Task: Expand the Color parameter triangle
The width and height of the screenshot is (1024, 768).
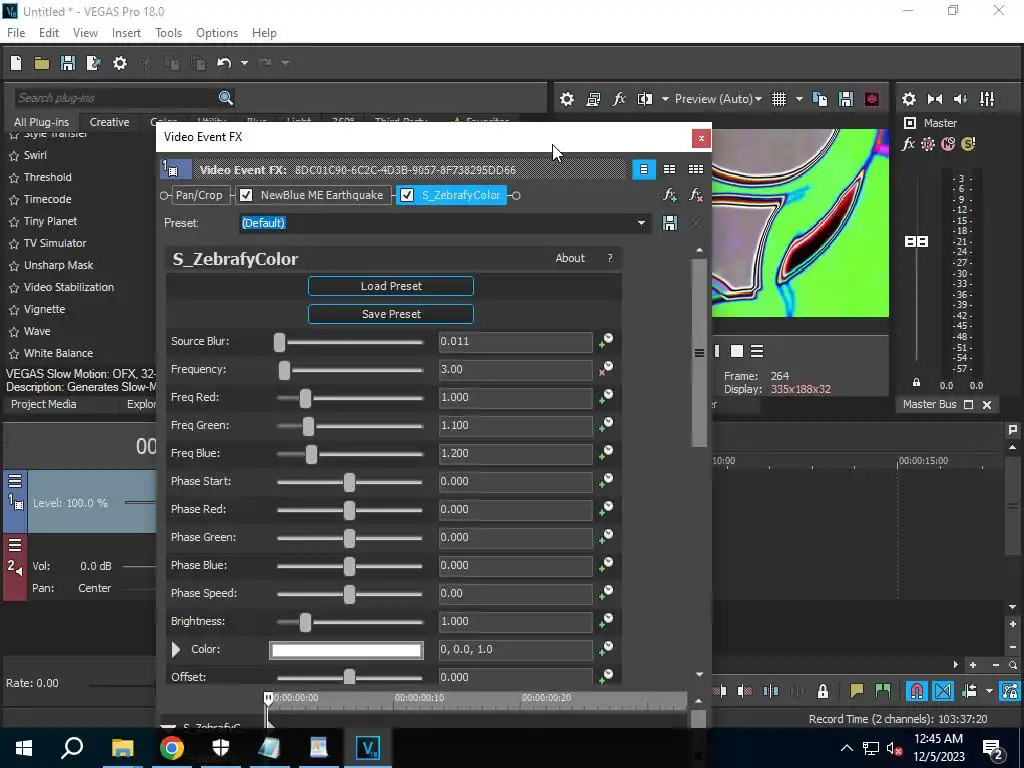Action: 176,649
